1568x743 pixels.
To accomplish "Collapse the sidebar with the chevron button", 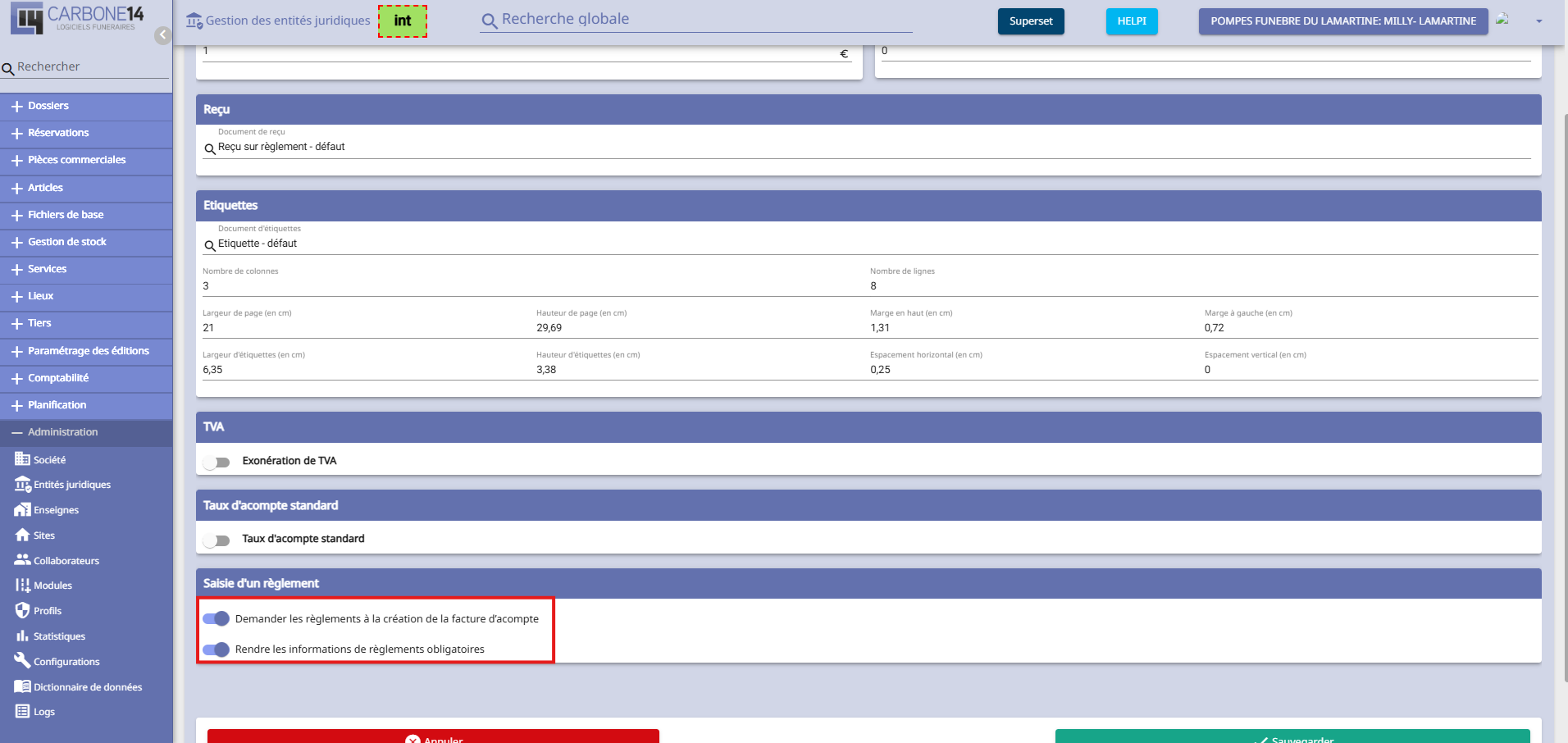I will (162, 35).
